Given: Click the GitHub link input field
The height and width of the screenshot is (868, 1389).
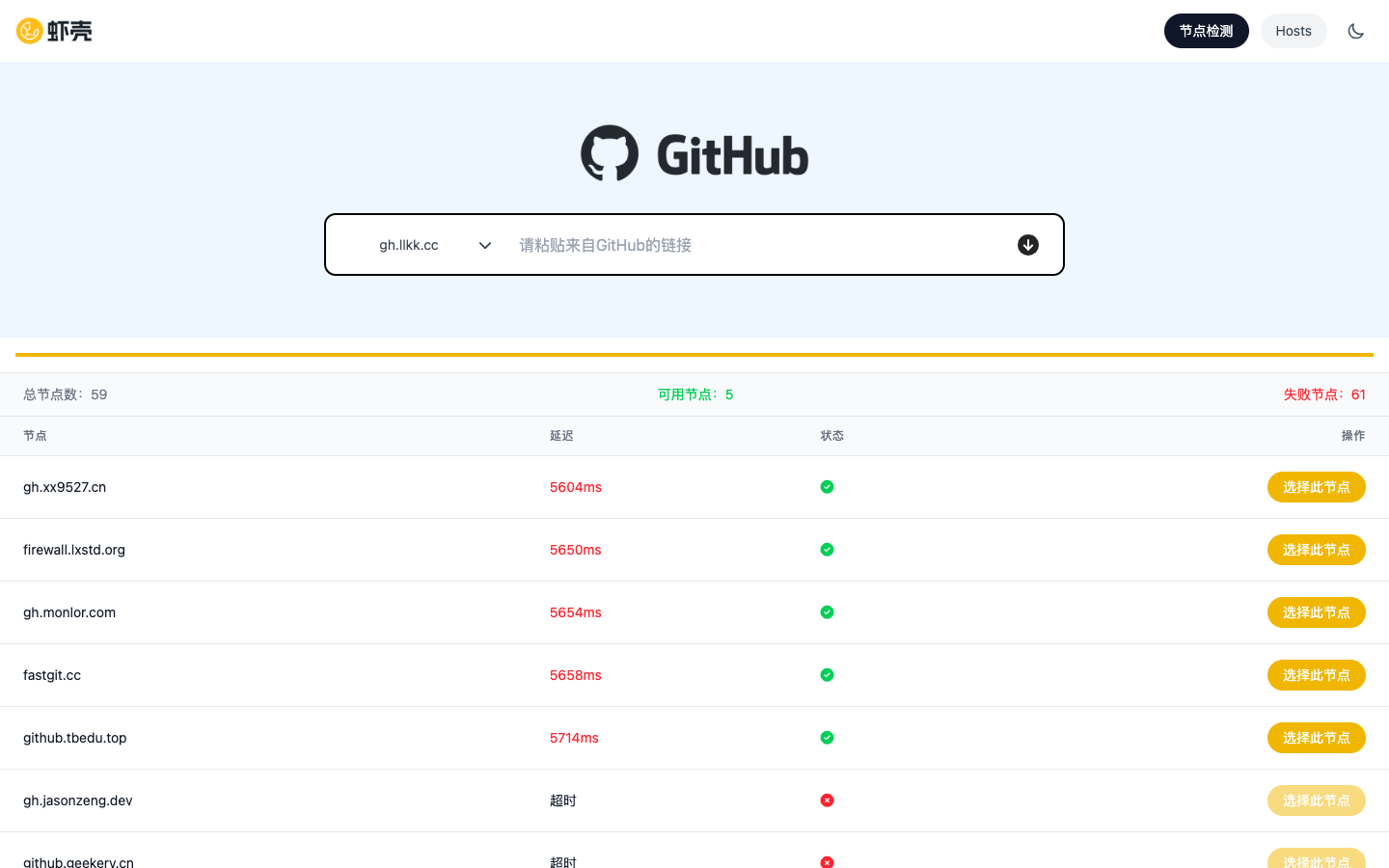Looking at the screenshot, I should pyautogui.click(x=756, y=245).
